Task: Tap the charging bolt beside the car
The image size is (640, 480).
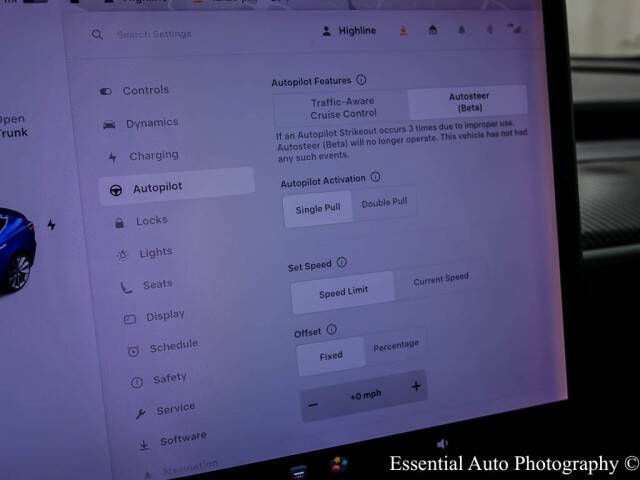Action: (51, 224)
